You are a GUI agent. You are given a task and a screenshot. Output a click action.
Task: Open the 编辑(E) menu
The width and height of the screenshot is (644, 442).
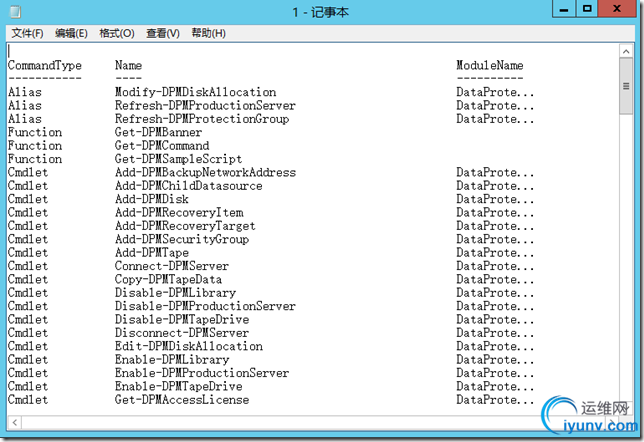[x=71, y=33]
